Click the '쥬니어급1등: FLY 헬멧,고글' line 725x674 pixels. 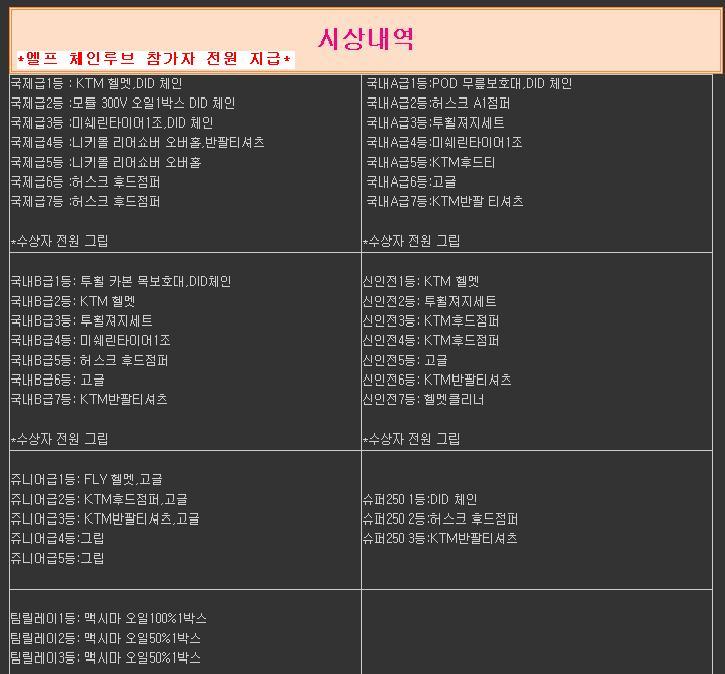(x=86, y=479)
